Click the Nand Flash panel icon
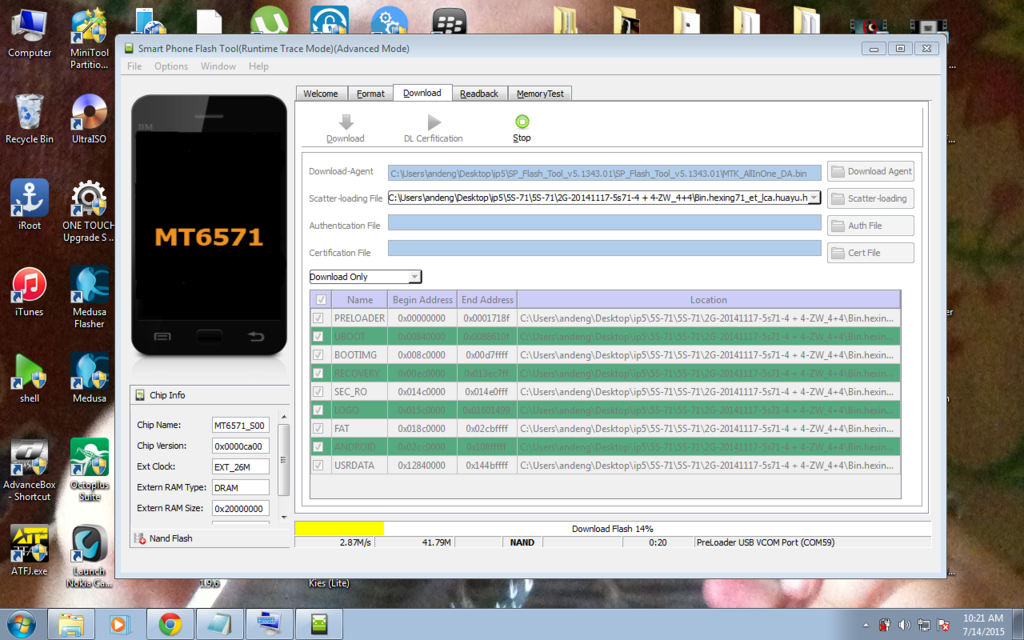 [x=140, y=538]
